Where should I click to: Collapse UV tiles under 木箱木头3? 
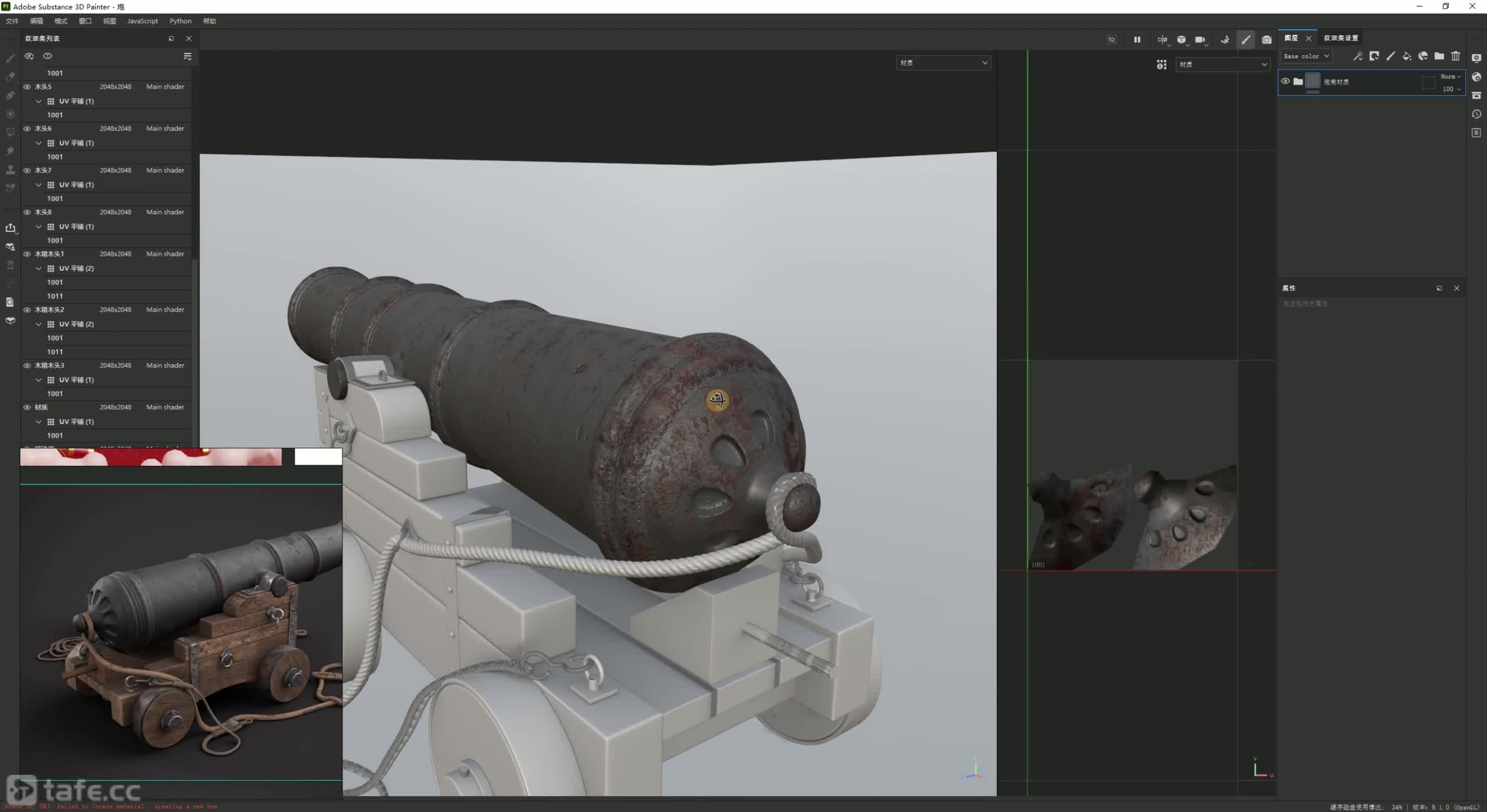(x=38, y=380)
